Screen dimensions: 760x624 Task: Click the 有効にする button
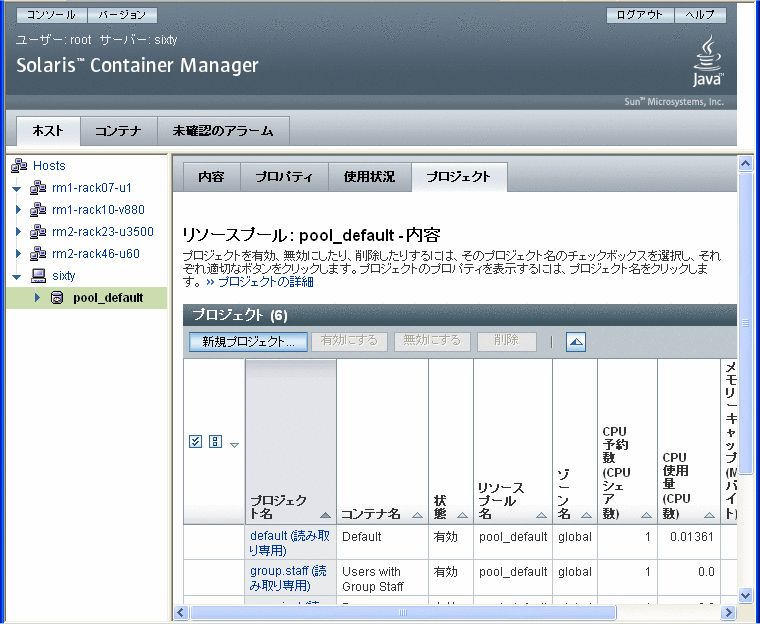[349, 341]
